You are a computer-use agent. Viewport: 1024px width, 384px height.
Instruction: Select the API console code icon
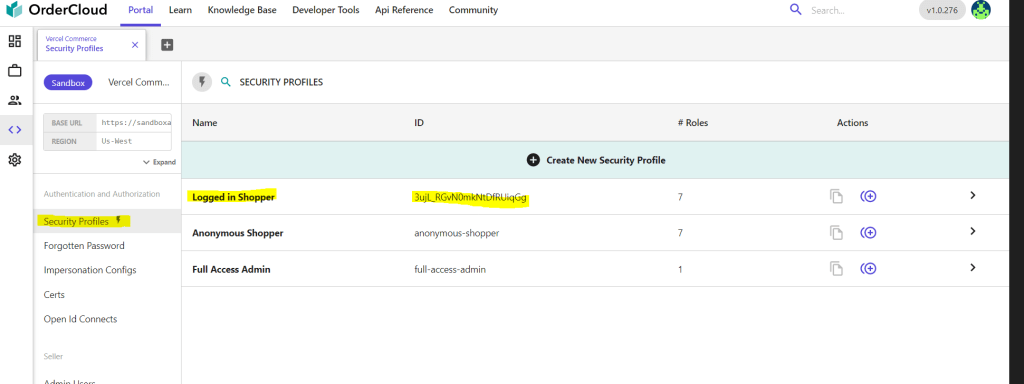[14, 129]
